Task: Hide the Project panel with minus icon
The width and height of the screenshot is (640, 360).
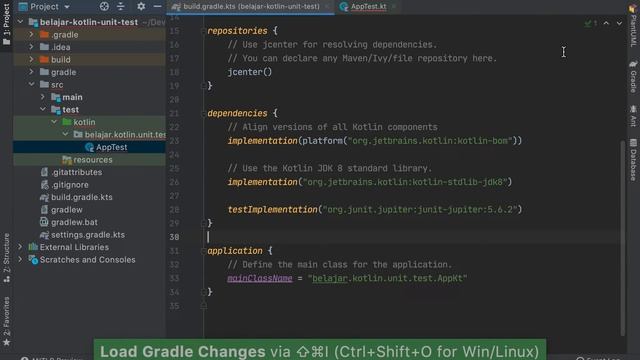Action: 157,6
